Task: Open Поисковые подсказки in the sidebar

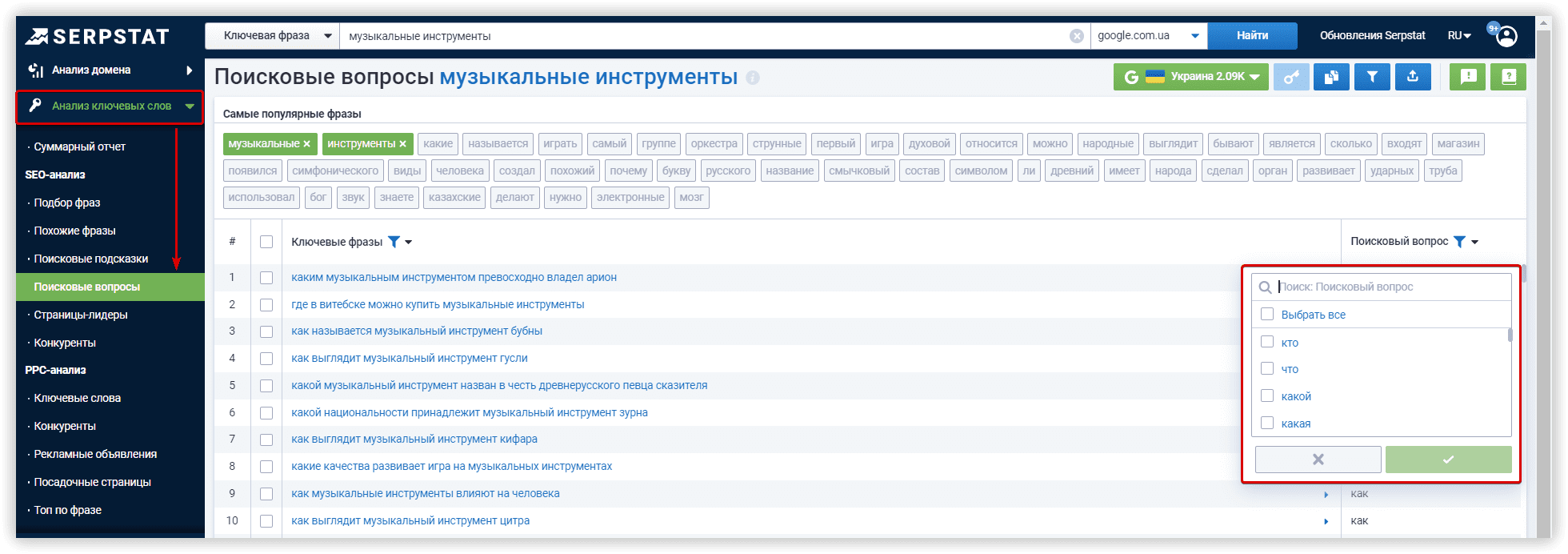Action: point(91,259)
